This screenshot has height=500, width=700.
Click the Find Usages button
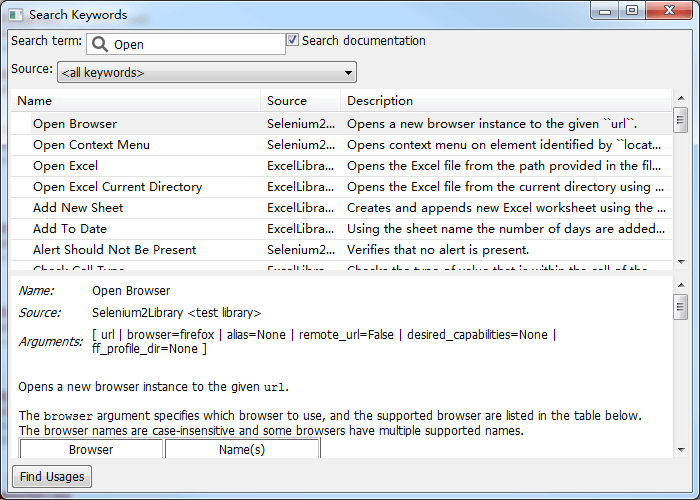pyautogui.click(x=52, y=476)
